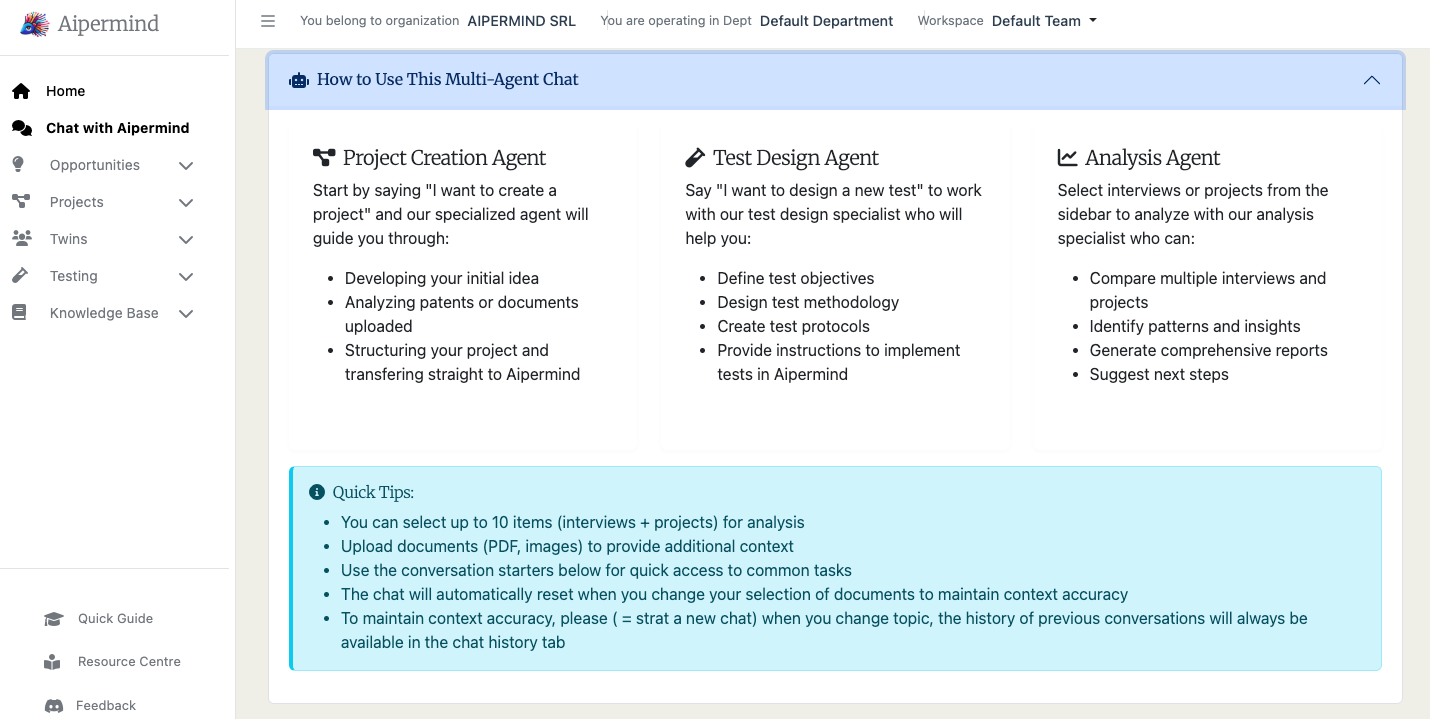The image size is (1430, 719).
Task: Click the Twins people icon
Action: click(21, 239)
